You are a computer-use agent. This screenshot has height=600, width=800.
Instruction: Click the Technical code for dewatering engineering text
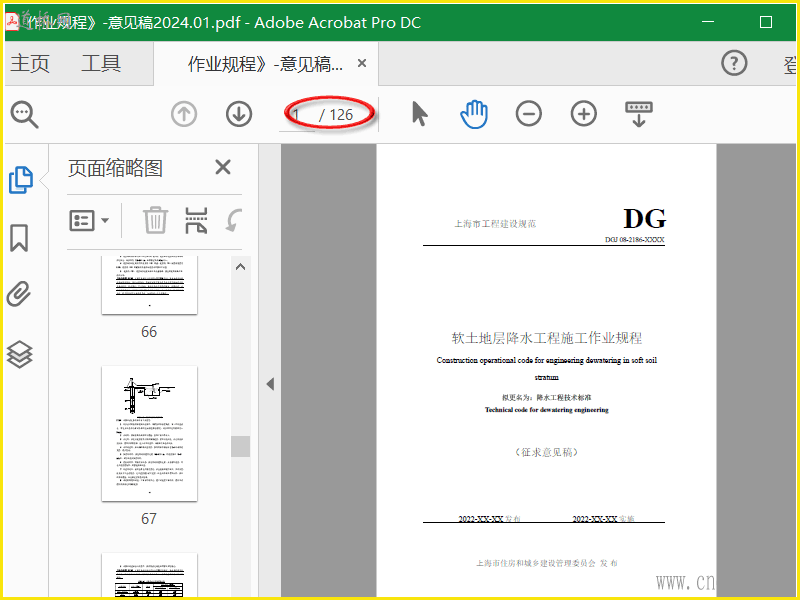coord(546,410)
